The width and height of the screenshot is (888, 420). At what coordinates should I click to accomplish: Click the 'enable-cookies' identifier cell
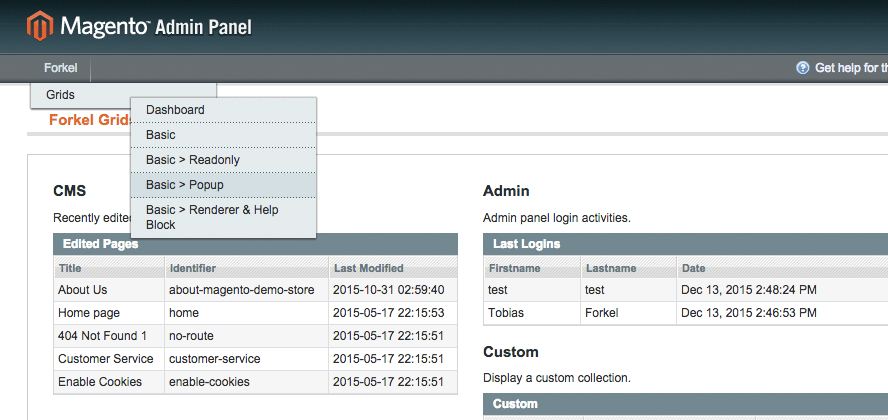(x=246, y=382)
